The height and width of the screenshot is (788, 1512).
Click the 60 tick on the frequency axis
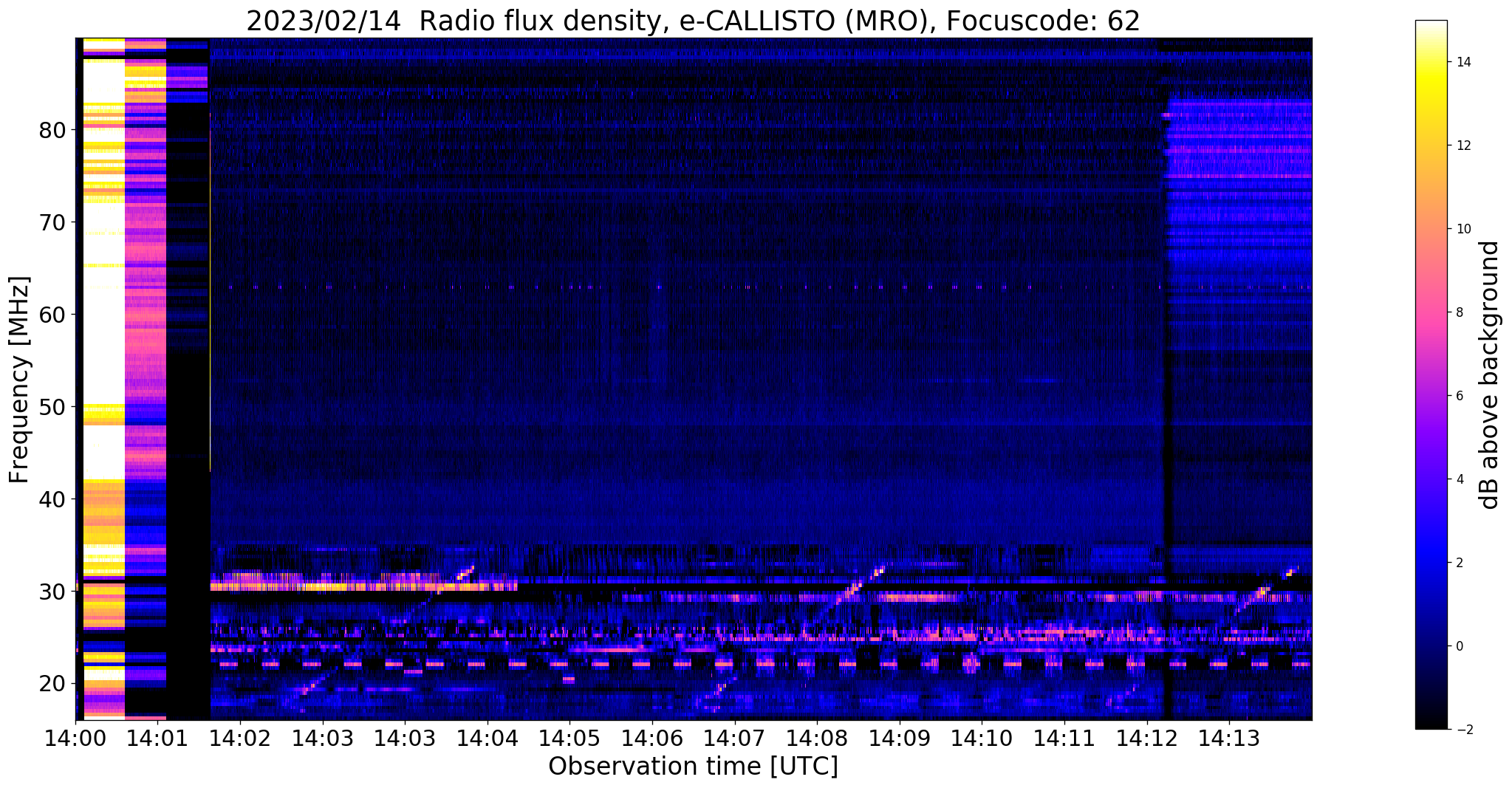(52, 315)
